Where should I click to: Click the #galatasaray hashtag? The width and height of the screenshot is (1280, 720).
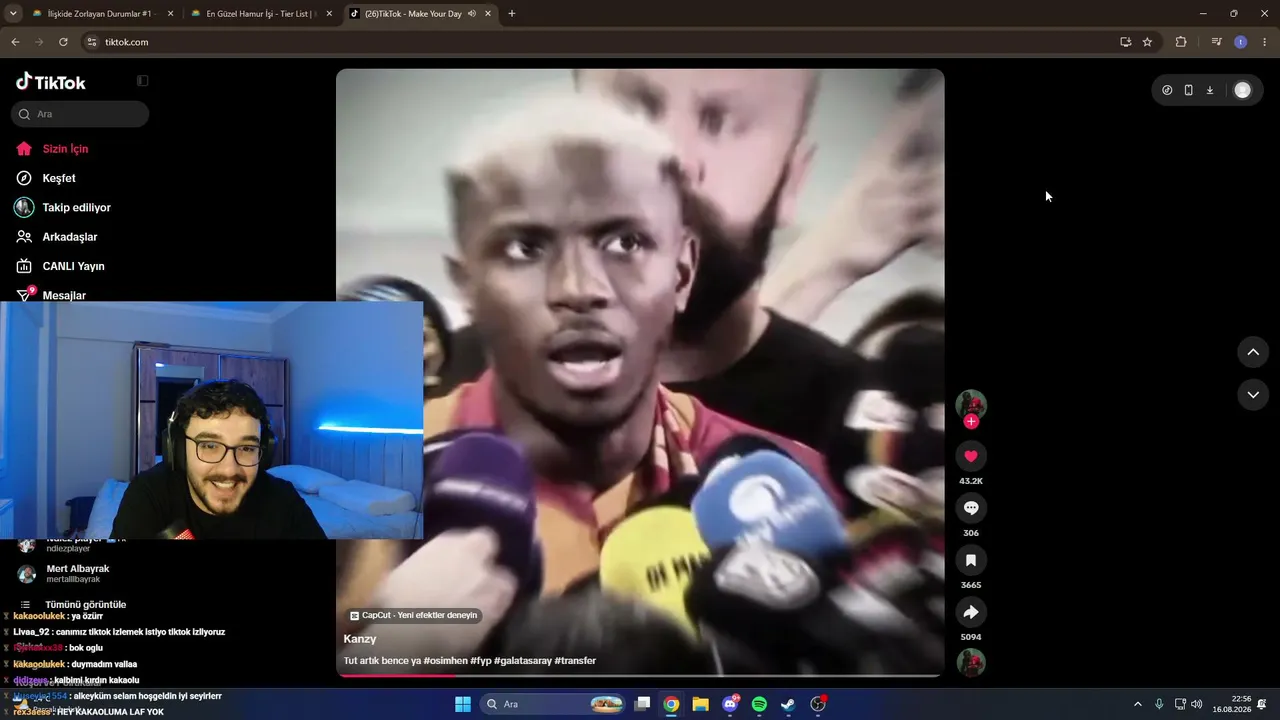522,661
